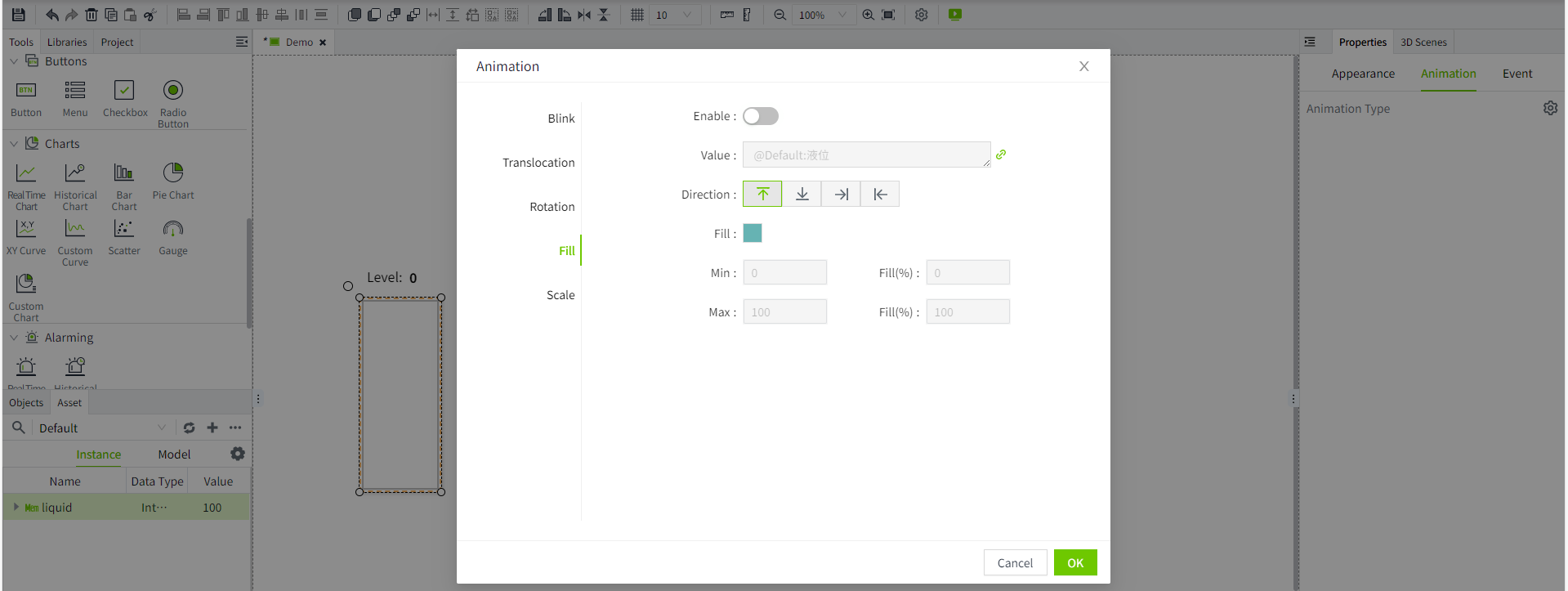The height and width of the screenshot is (591, 1568).
Task: Expand the liquid tree row
Action: (16, 507)
